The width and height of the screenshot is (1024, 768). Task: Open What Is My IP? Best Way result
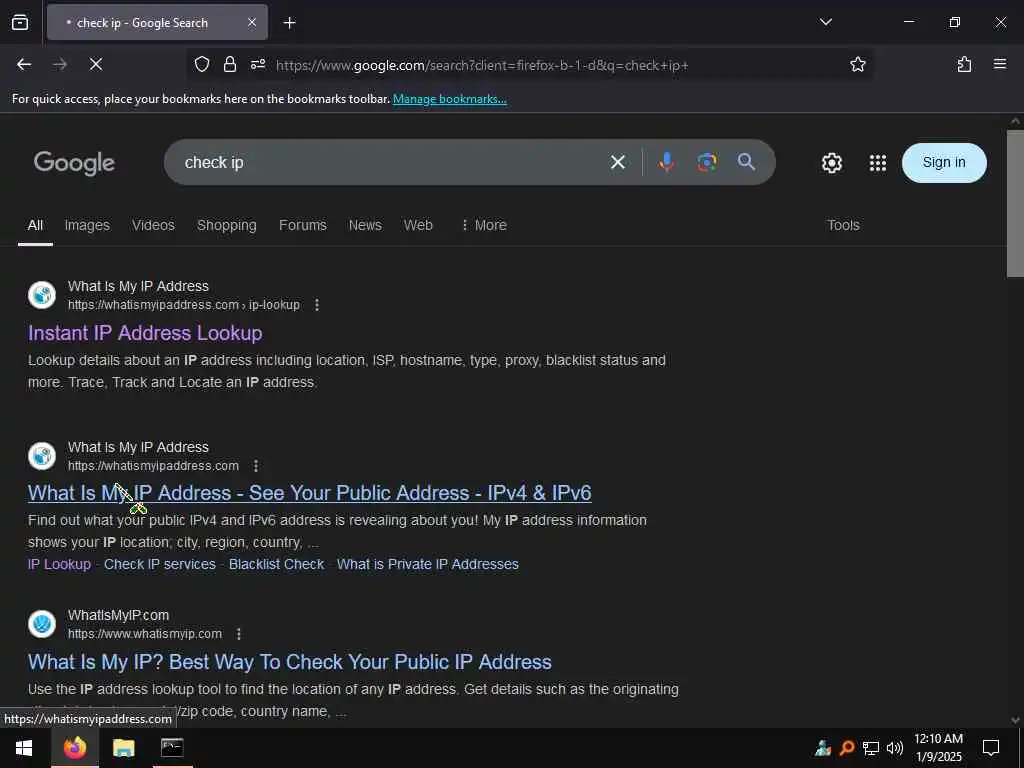tap(289, 662)
